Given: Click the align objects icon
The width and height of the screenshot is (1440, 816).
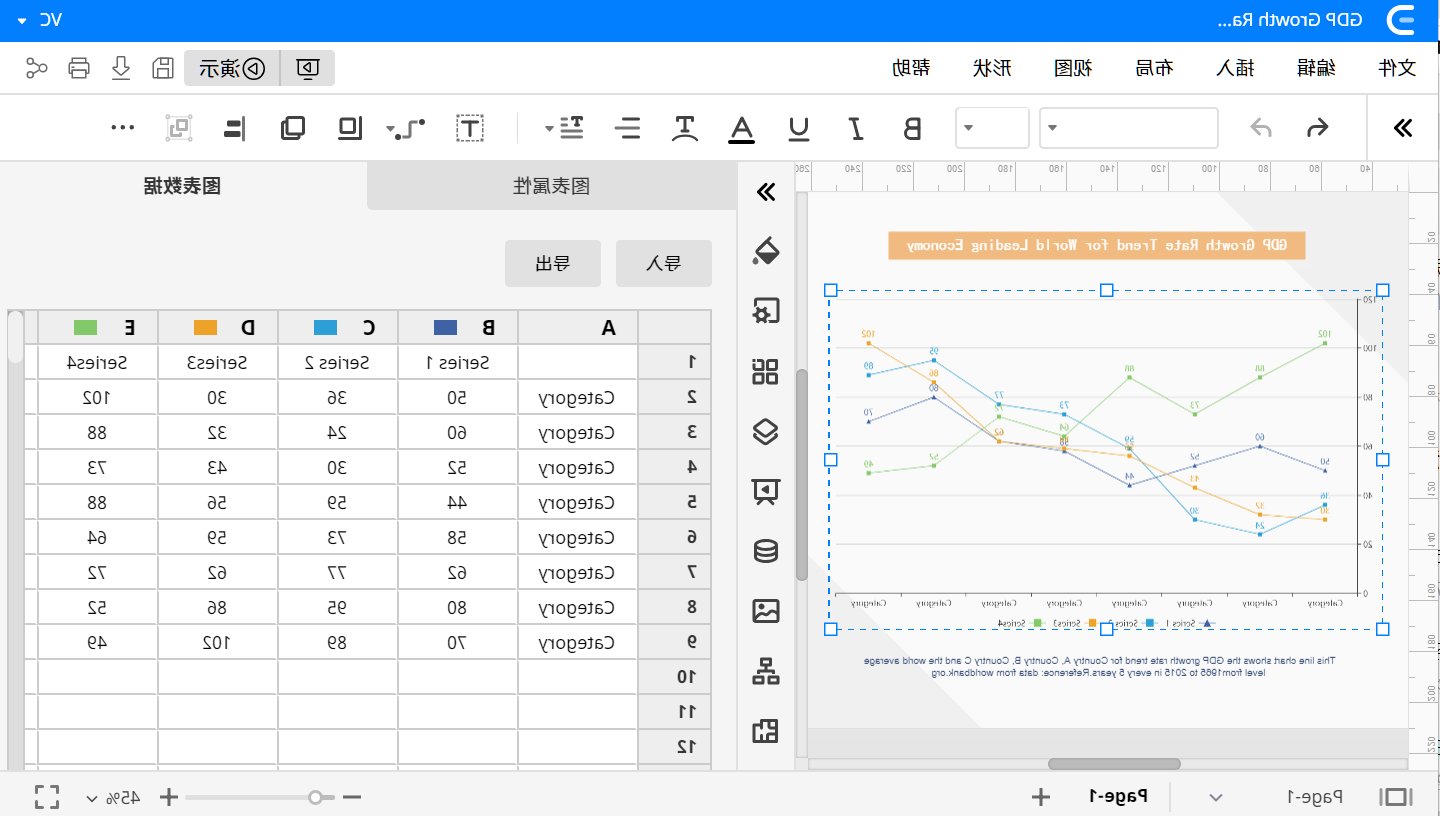Looking at the screenshot, I should (x=233, y=128).
